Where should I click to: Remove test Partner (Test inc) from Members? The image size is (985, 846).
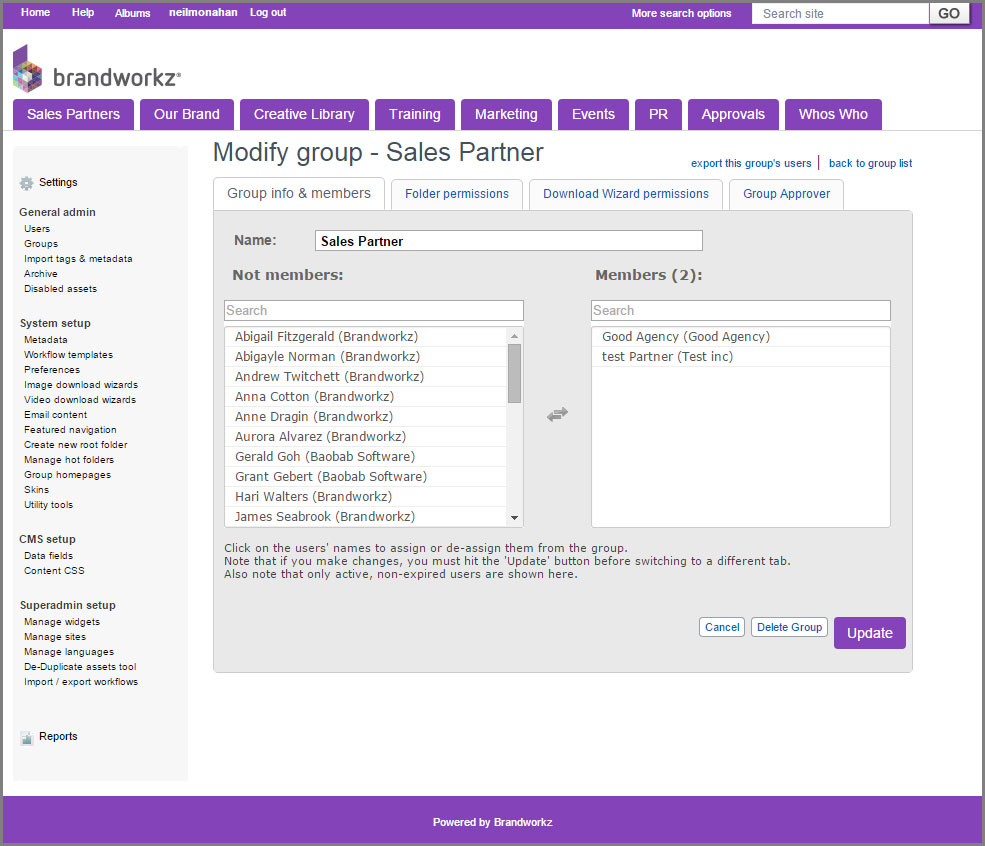741,357
